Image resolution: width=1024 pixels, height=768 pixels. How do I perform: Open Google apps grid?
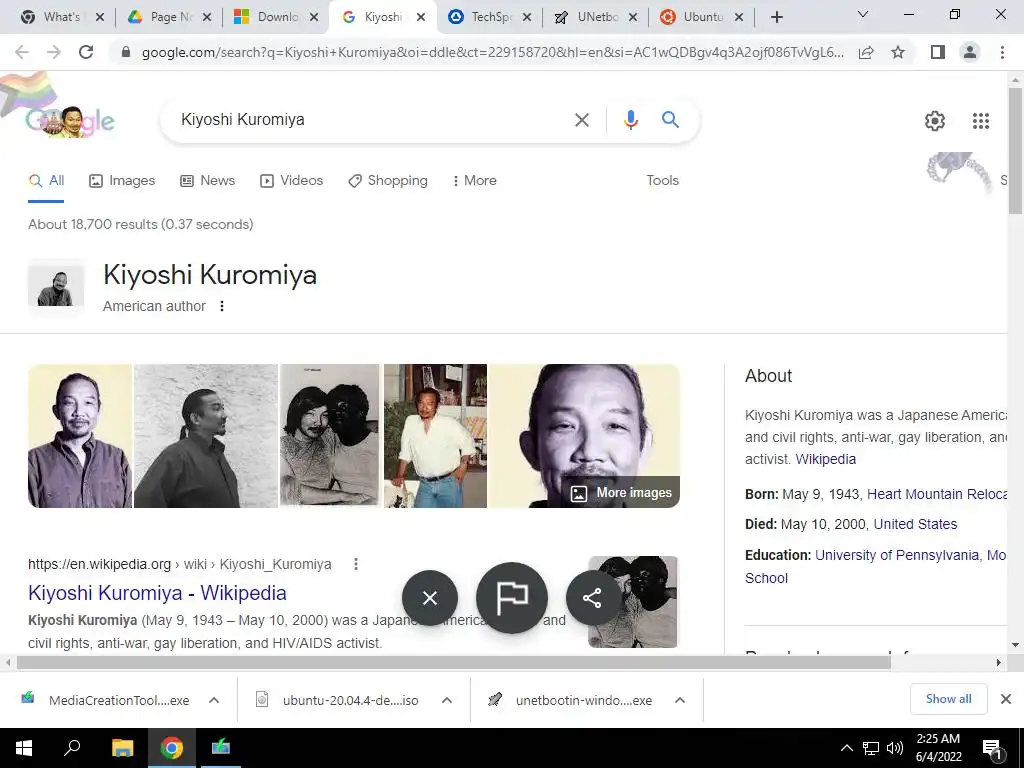980,121
